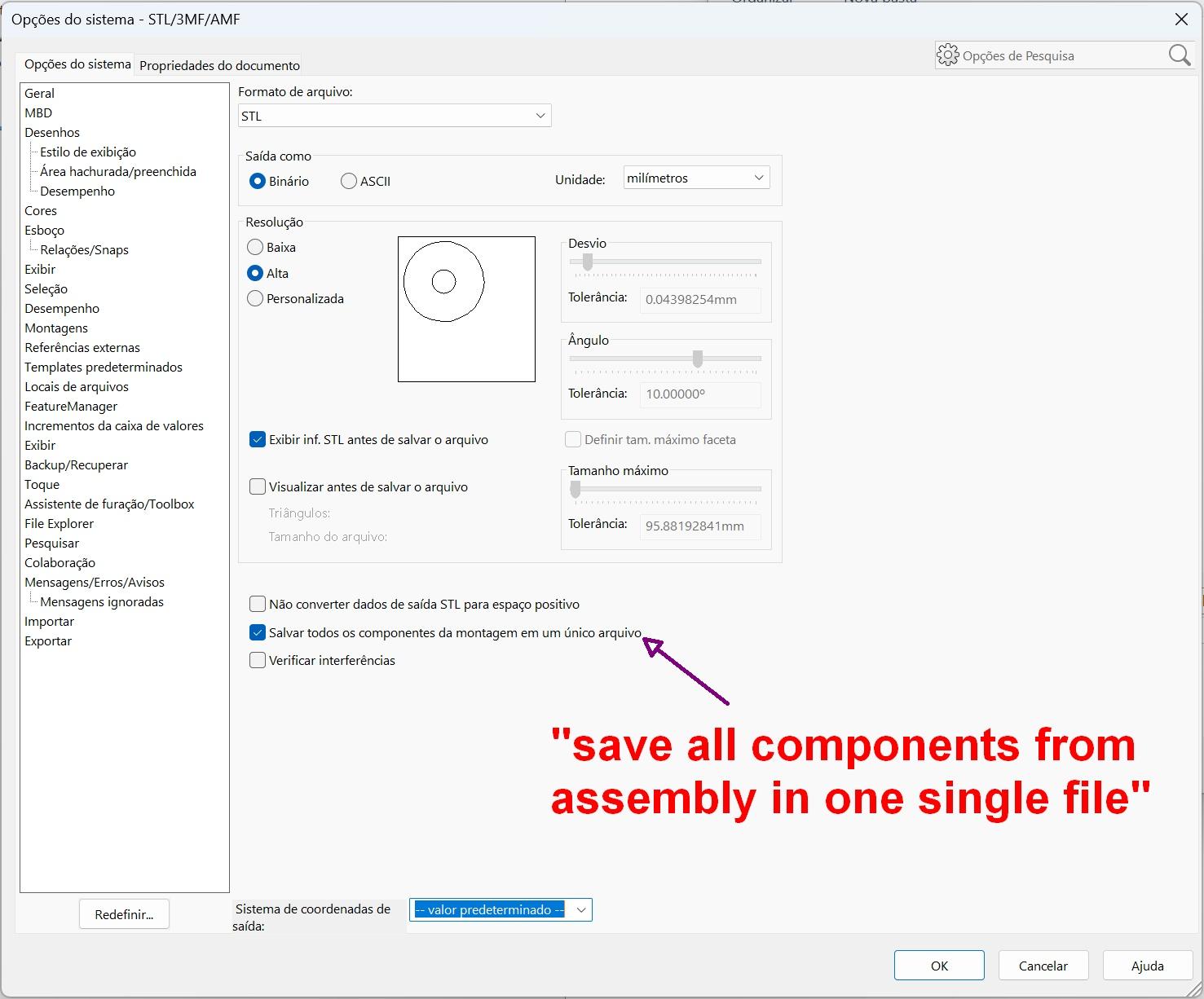This screenshot has height=999, width=1204.
Task: Click the Desvio slider handle
Action: tap(587, 262)
